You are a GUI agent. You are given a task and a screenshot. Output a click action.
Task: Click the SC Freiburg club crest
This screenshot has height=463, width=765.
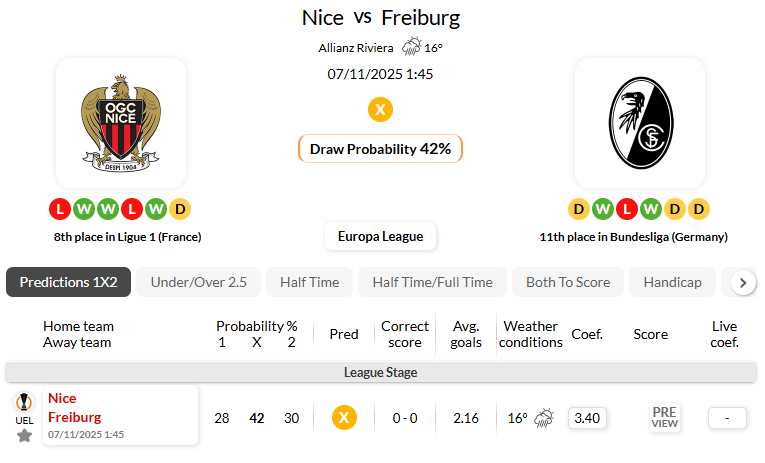pos(639,123)
